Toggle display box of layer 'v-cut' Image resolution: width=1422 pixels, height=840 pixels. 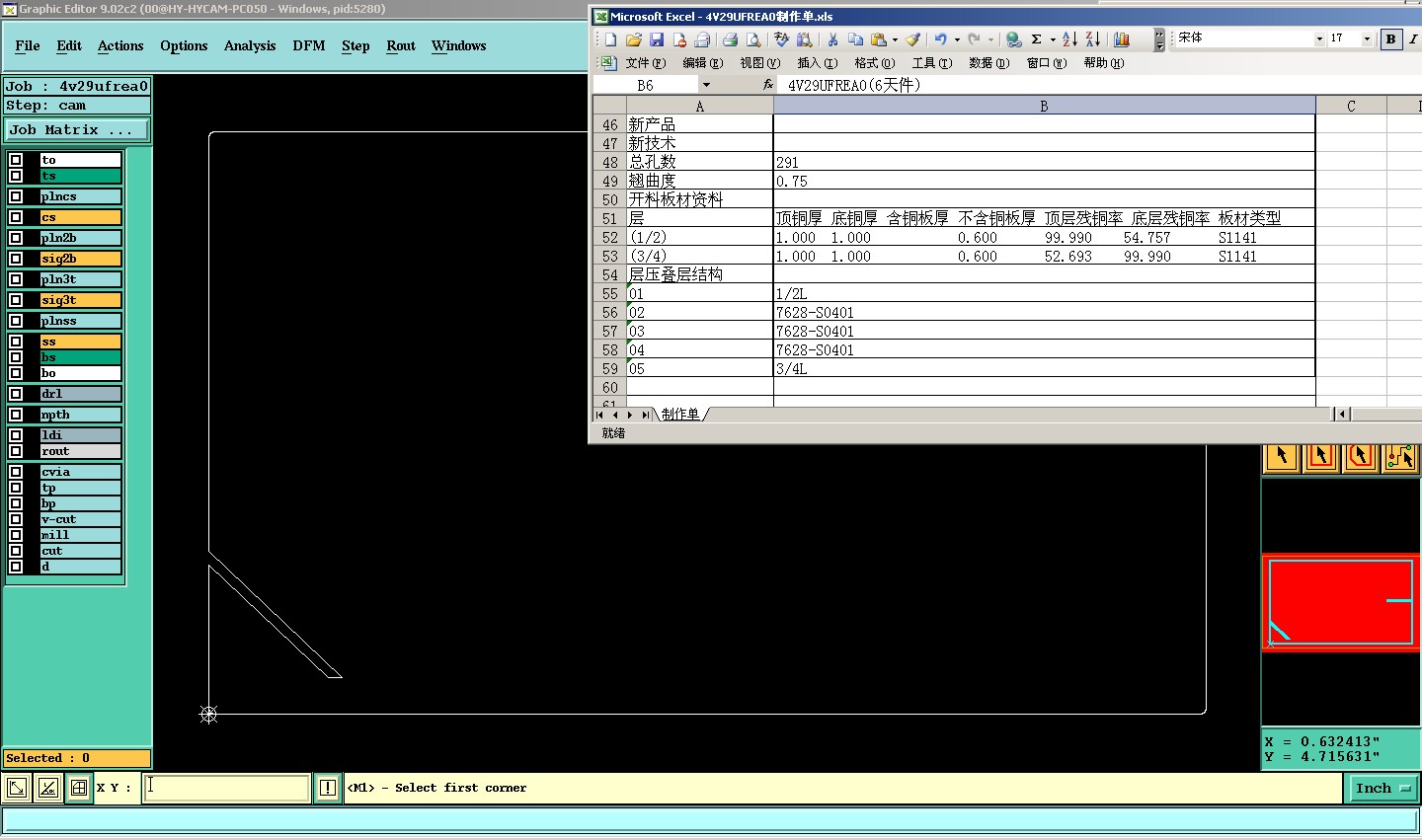(16, 519)
